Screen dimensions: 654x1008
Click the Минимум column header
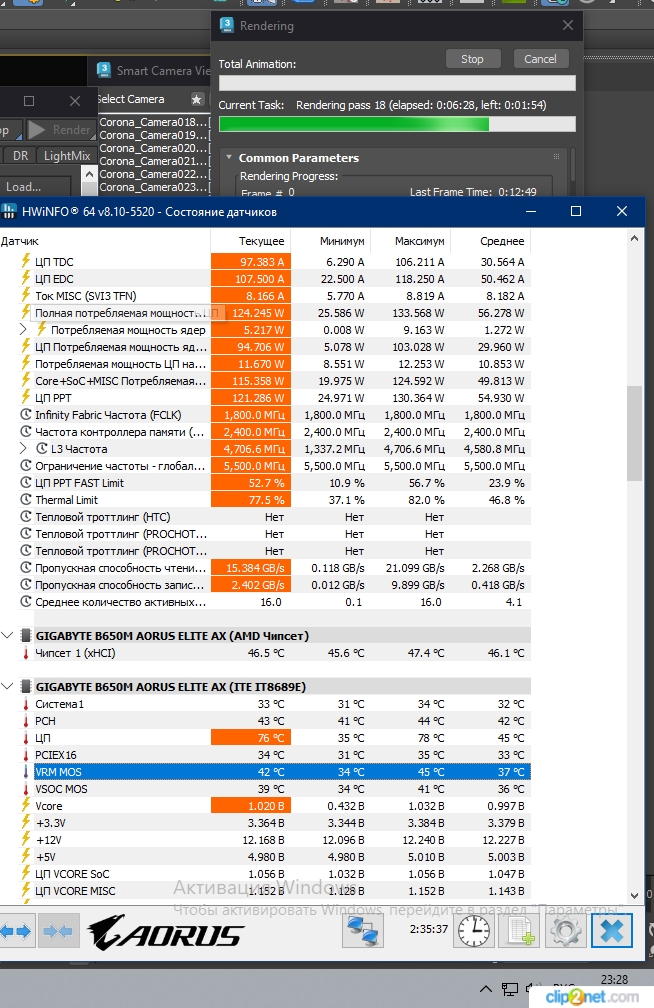tap(331, 241)
